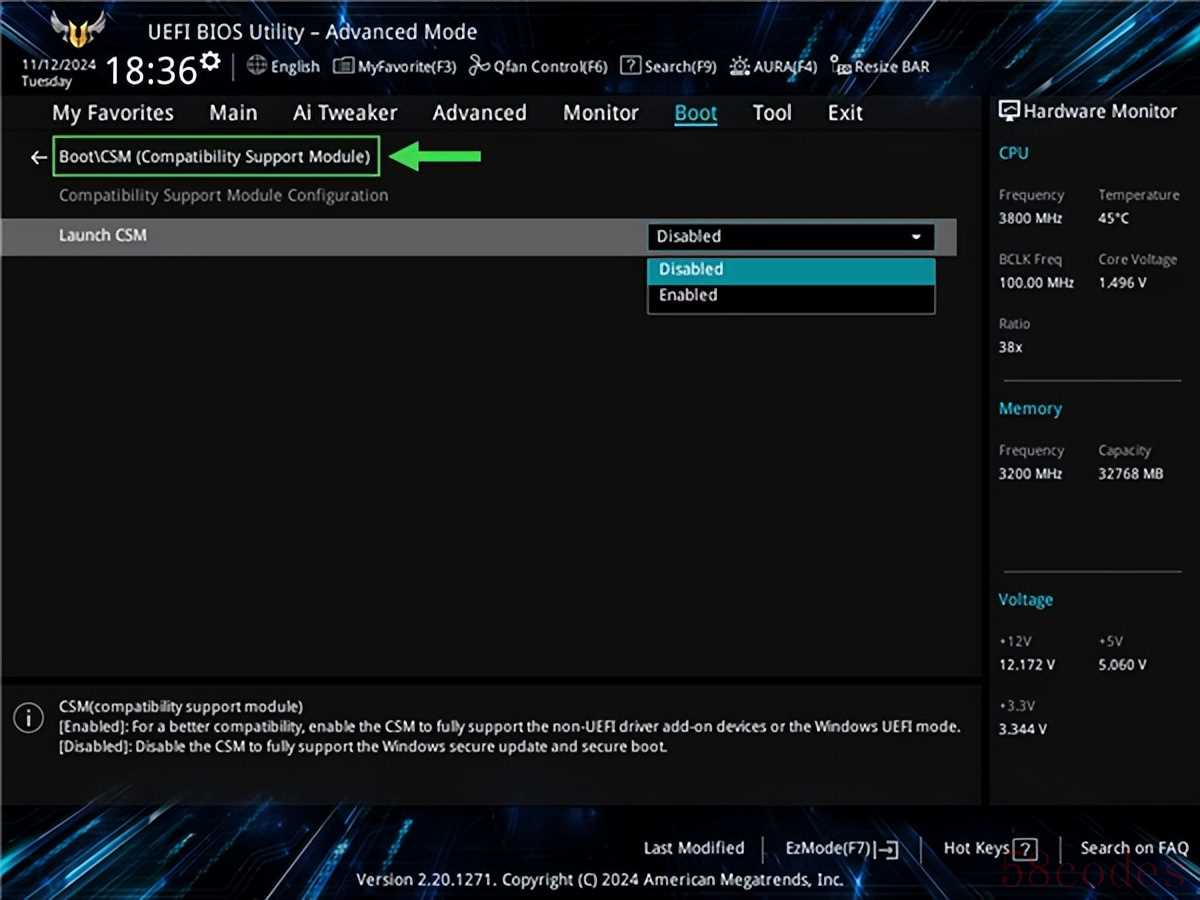Open the Tool tab
The height and width of the screenshot is (900, 1200).
coord(772,113)
